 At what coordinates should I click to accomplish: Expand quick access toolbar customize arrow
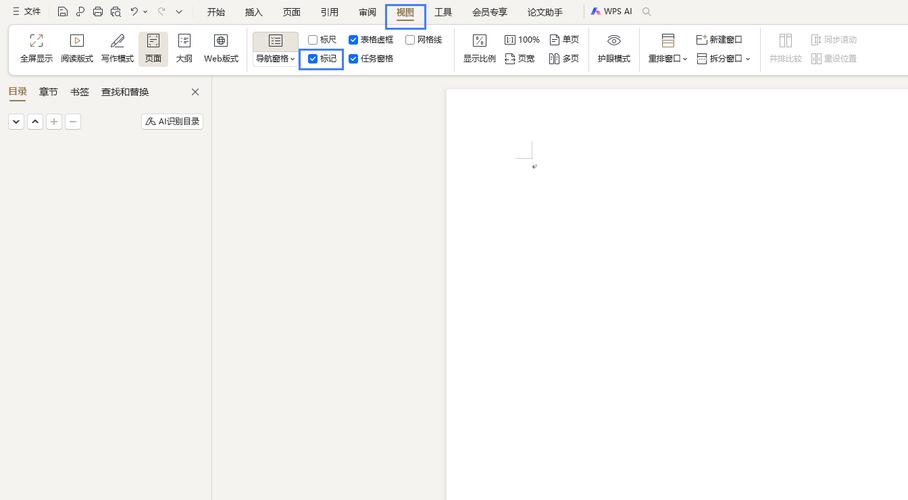(x=179, y=12)
